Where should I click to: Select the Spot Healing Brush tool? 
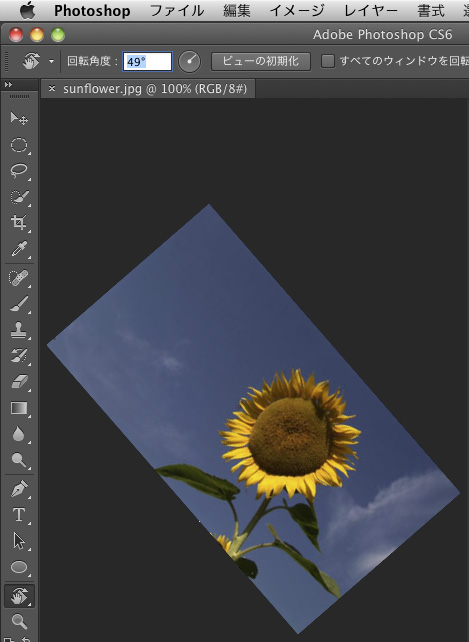click(x=19, y=278)
